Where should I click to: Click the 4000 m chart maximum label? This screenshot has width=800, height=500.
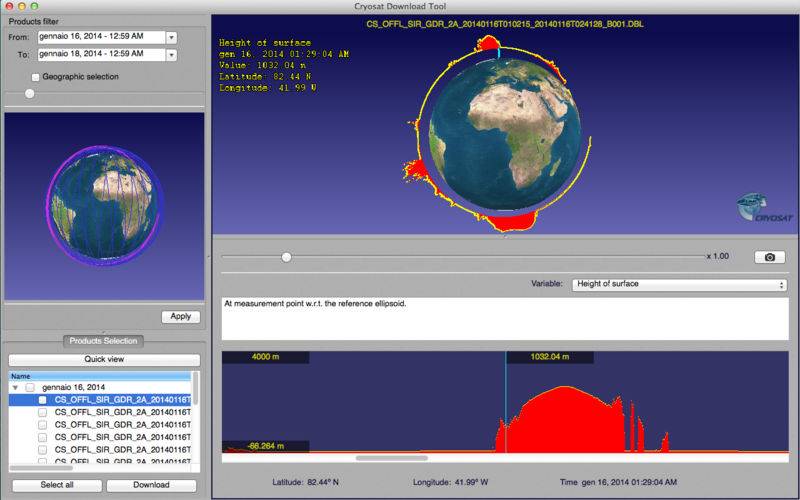coord(265,357)
